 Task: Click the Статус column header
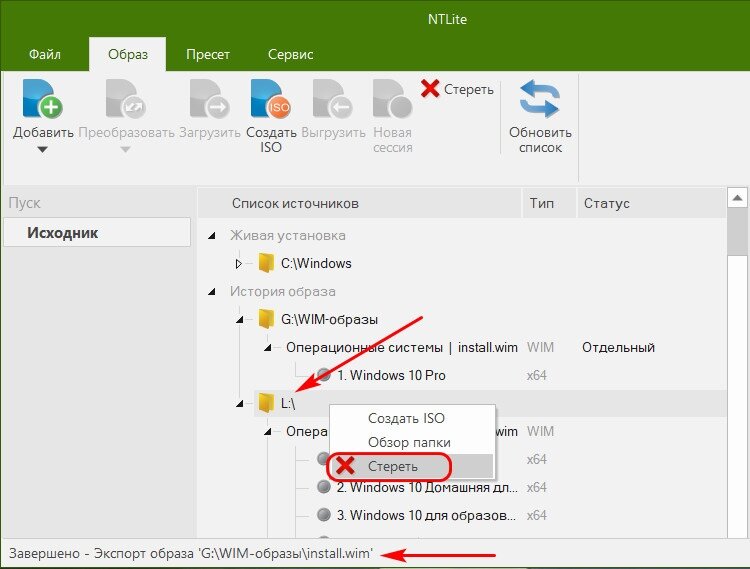(651, 203)
